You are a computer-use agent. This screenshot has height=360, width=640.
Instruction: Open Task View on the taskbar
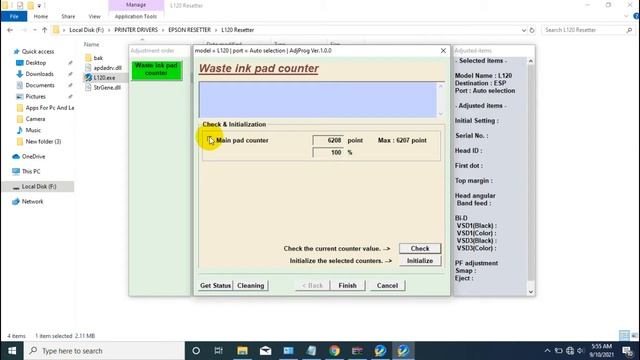tap(219, 351)
